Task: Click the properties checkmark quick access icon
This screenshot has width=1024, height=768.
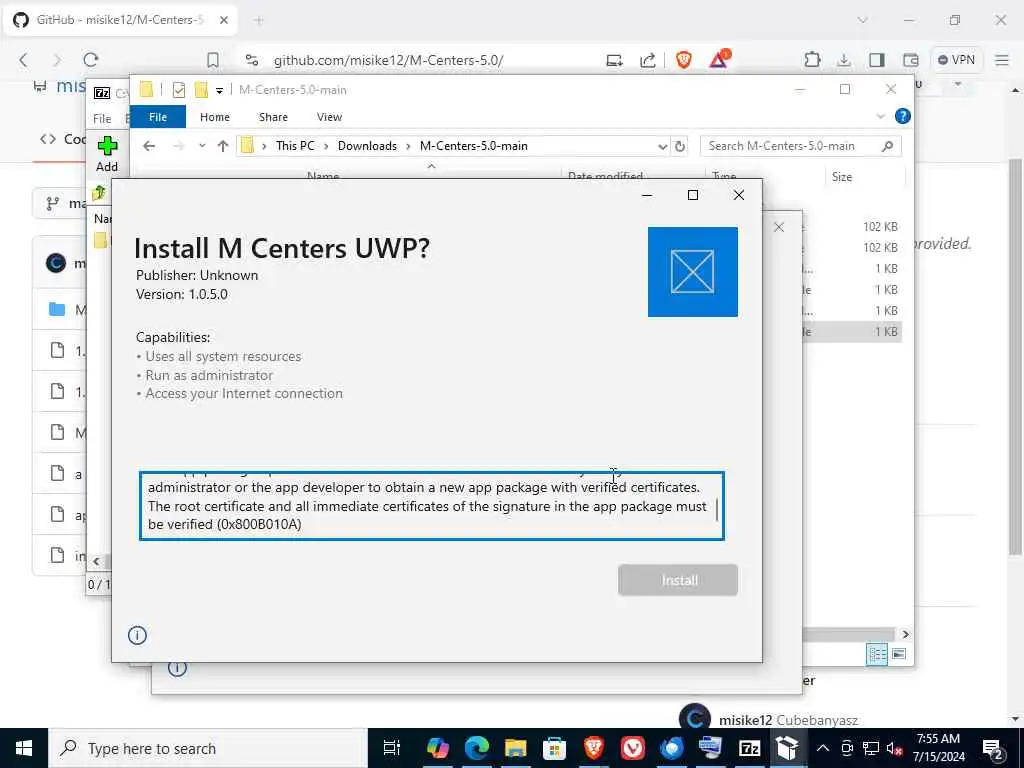Action: [x=178, y=89]
